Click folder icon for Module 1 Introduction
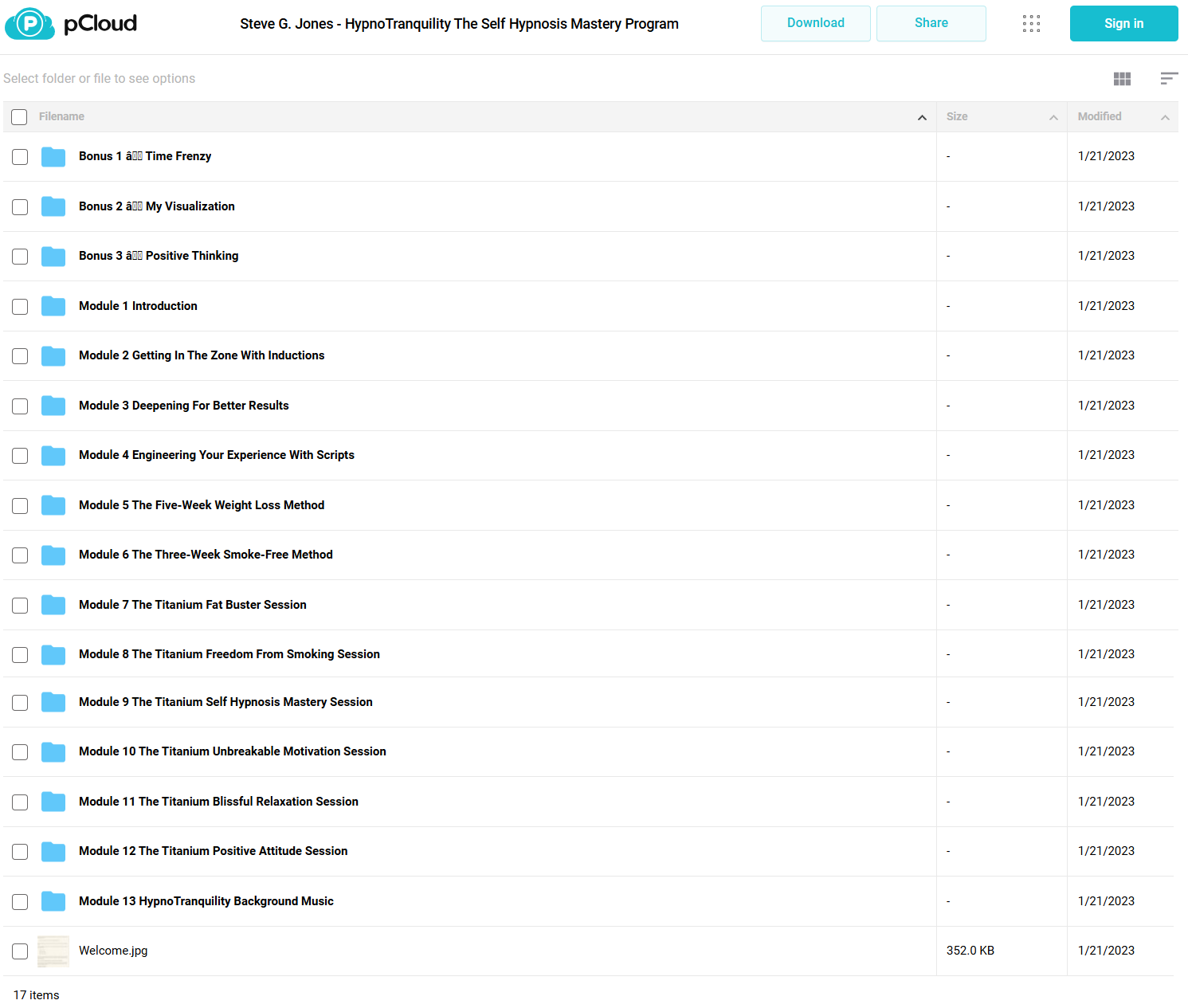This screenshot has height=1008, width=1188. (53, 306)
